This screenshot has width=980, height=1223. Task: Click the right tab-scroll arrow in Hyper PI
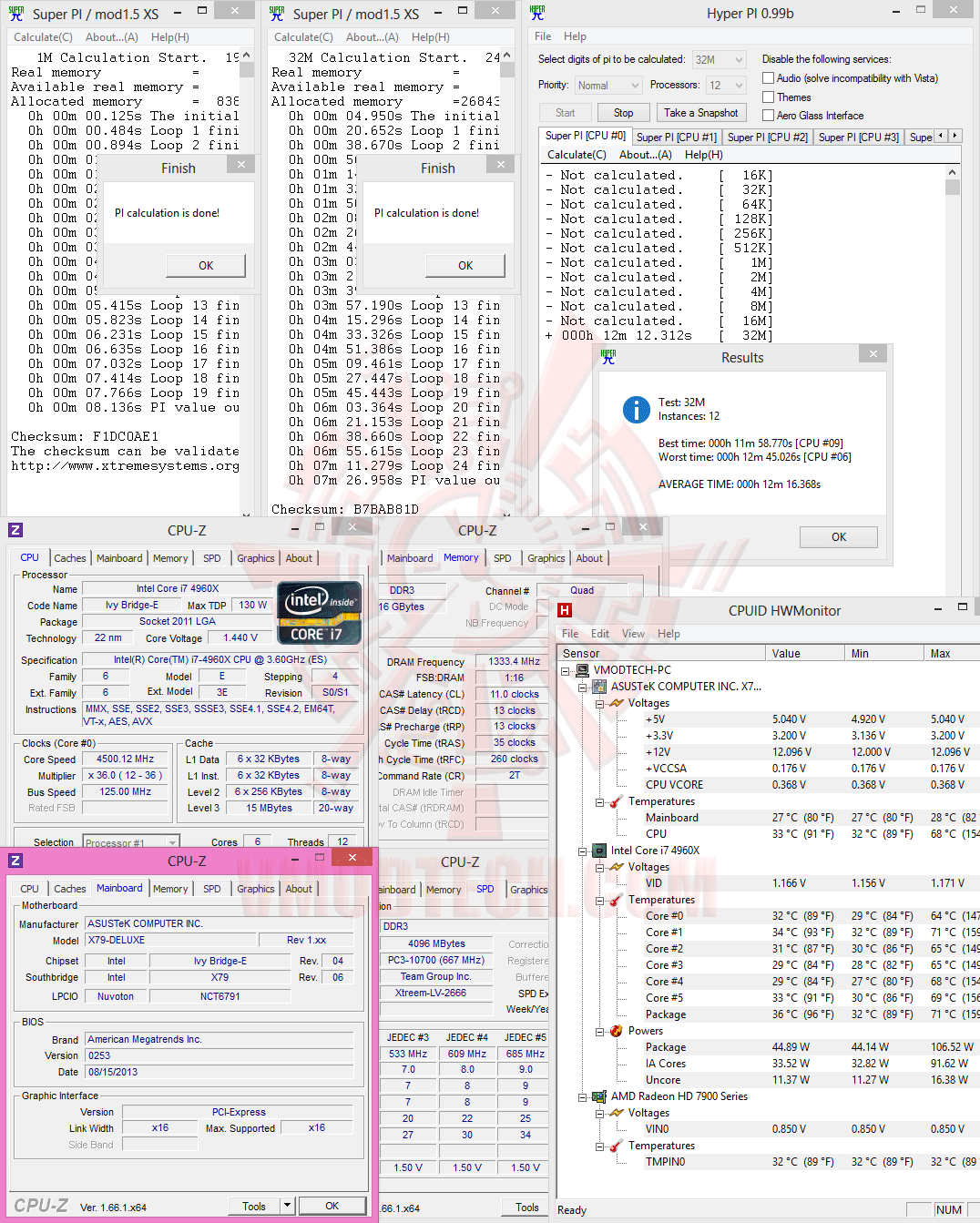point(954,136)
